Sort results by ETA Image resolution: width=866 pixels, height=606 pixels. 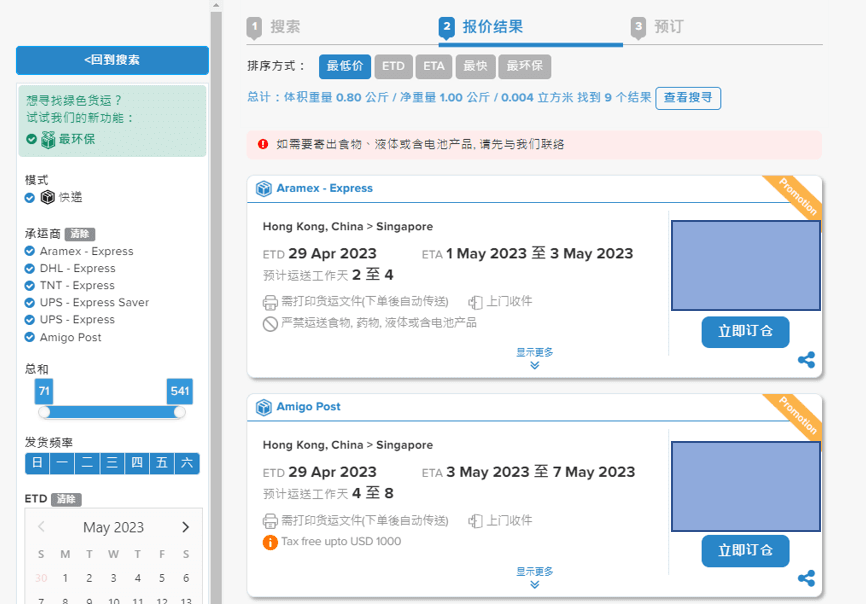coord(434,66)
